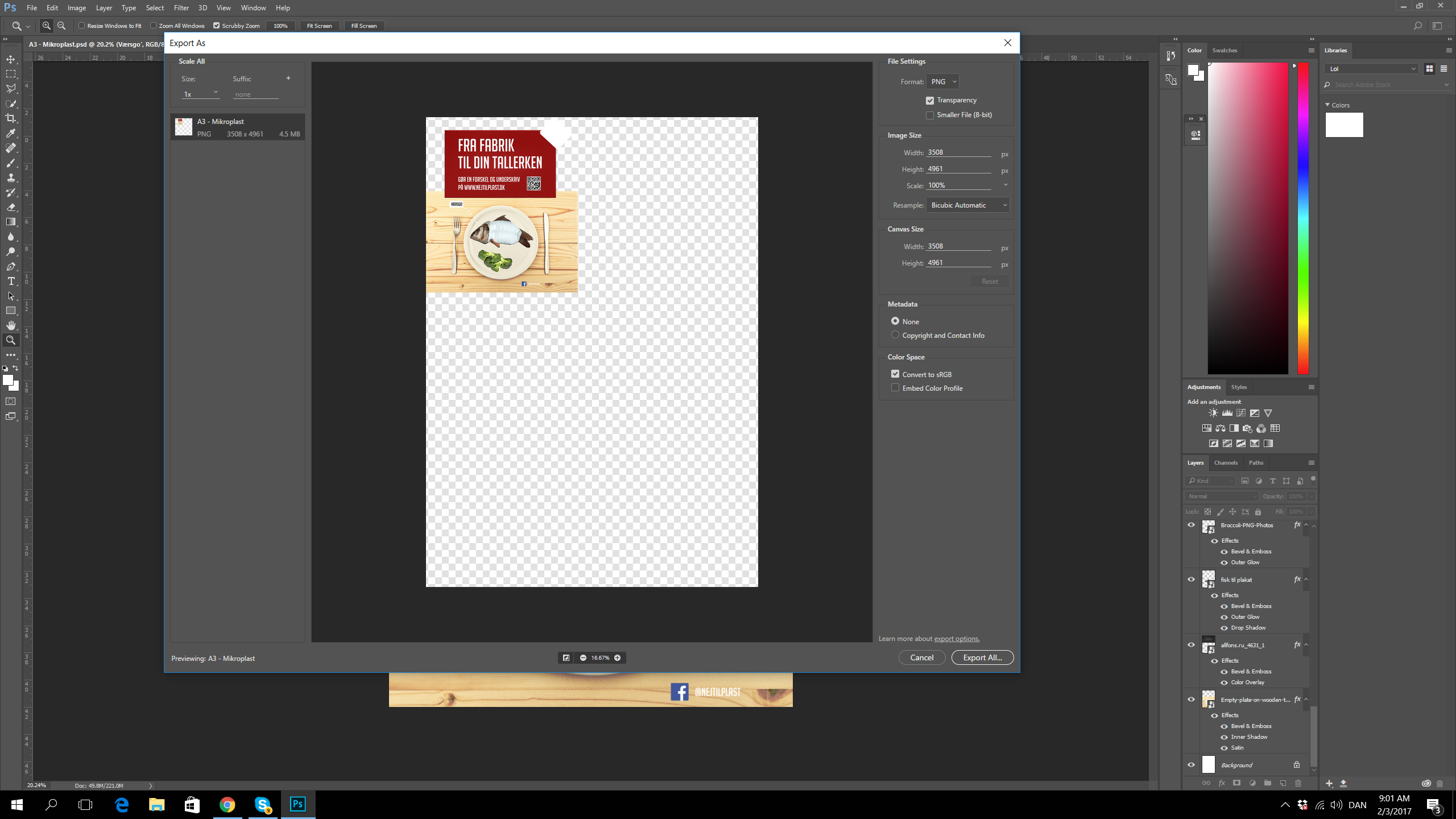Select the Hand tool
Viewport: 1456px width, 819px height.
pyautogui.click(x=11, y=325)
